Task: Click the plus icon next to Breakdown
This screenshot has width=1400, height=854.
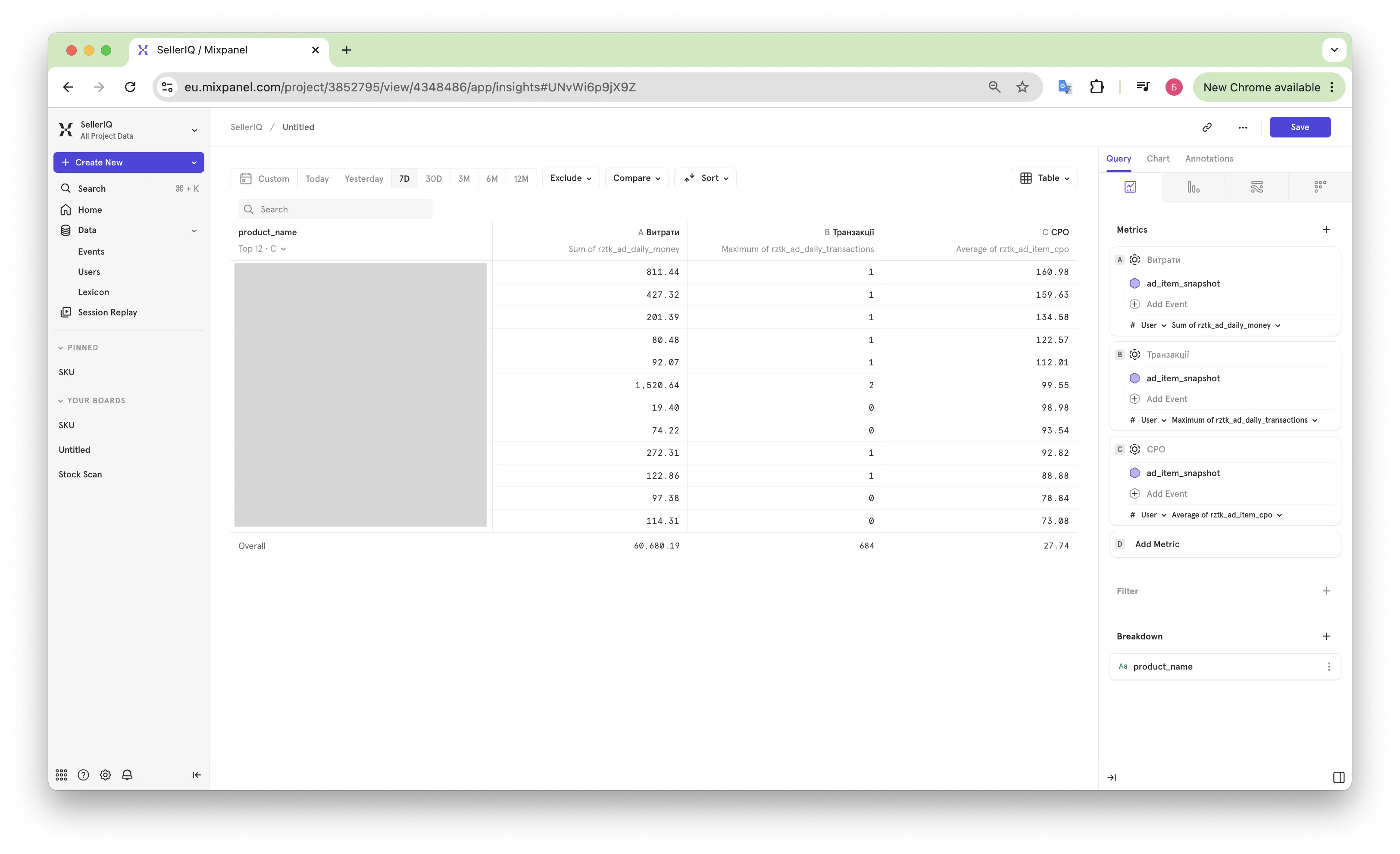Action: click(x=1326, y=636)
